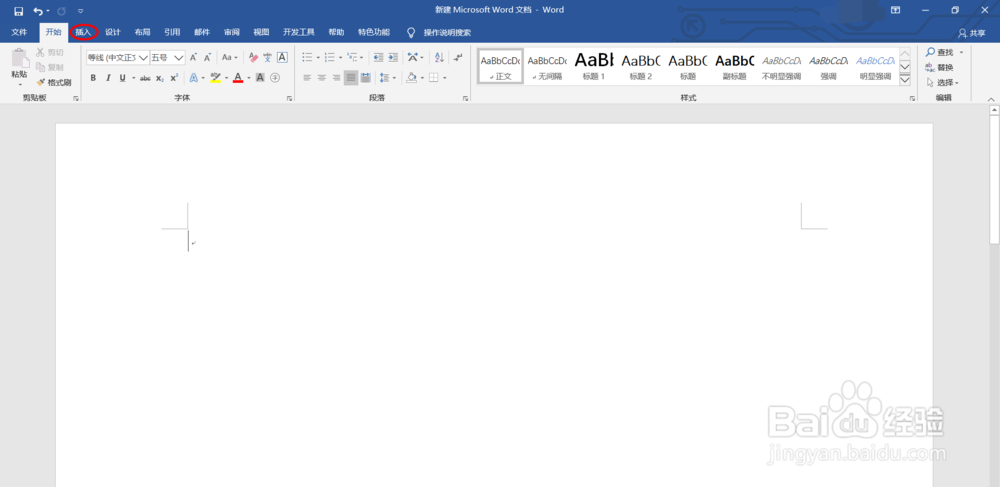
Task: Click the Align Left icon
Action: click(x=307, y=78)
